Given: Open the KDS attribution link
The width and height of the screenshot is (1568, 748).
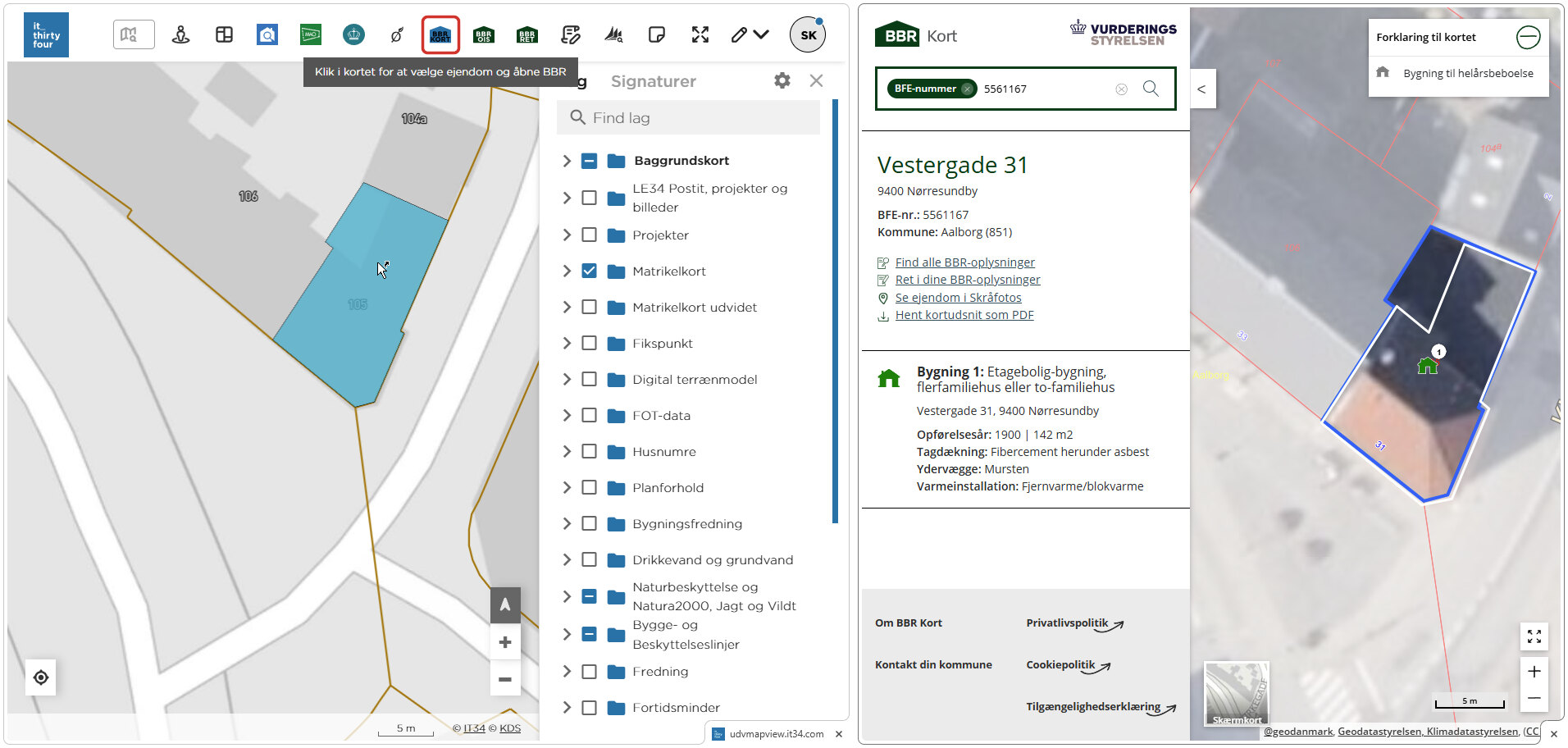Looking at the screenshot, I should tap(510, 728).
